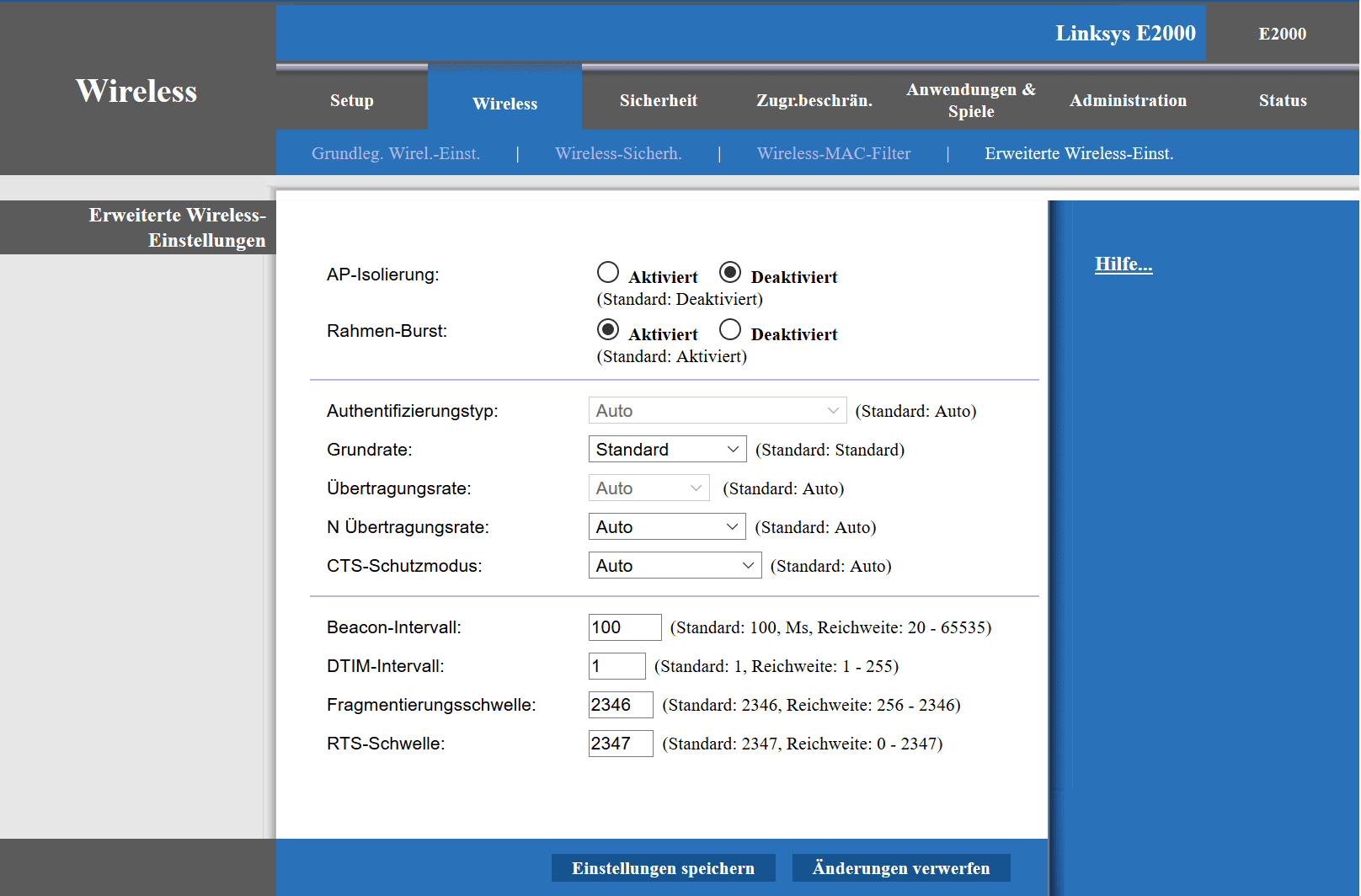Open the Wireless main tab
Viewport: 1361px width, 896px height.
[505, 103]
